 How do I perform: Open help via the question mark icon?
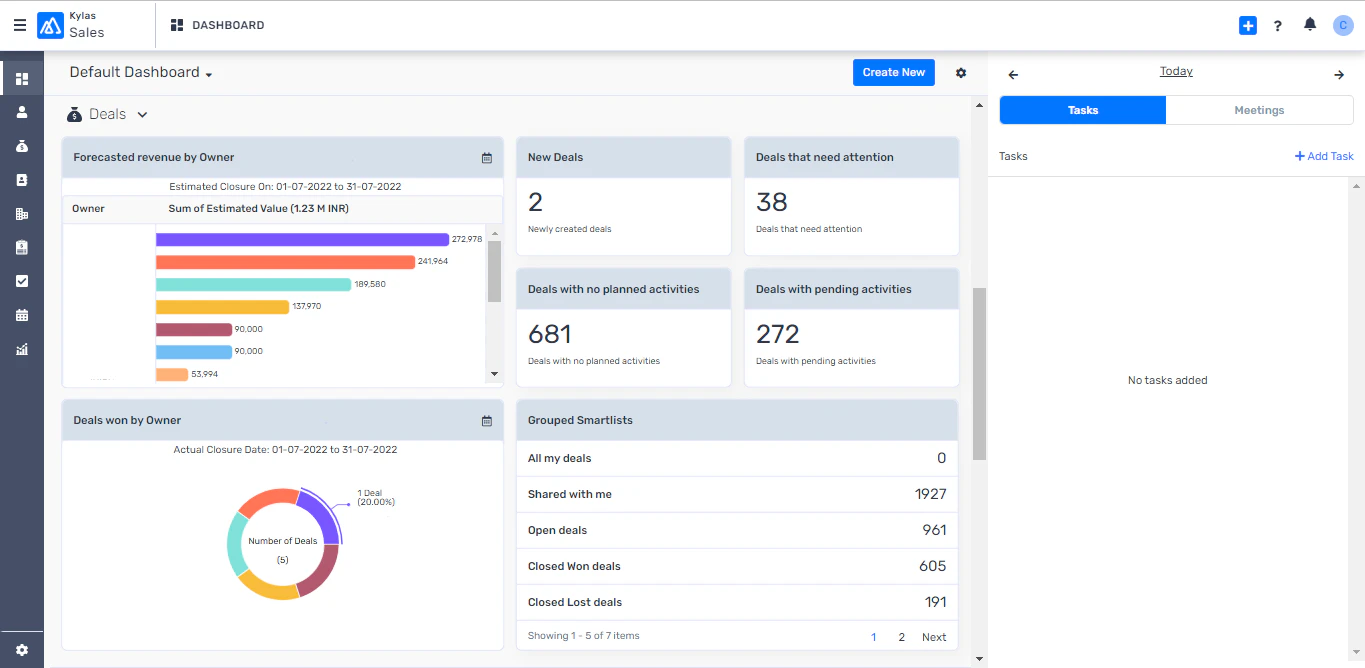point(1278,25)
